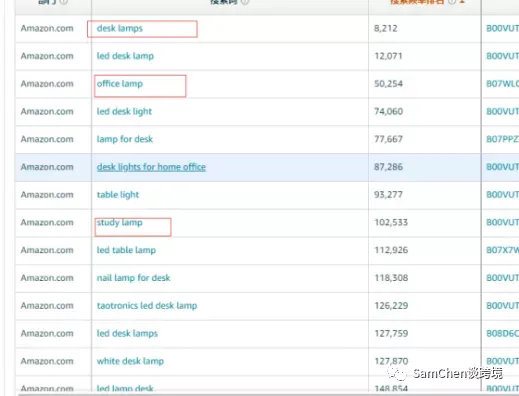
Task: Click ASIN link in the lamp for desk row
Action: pyautogui.click(x=502, y=139)
